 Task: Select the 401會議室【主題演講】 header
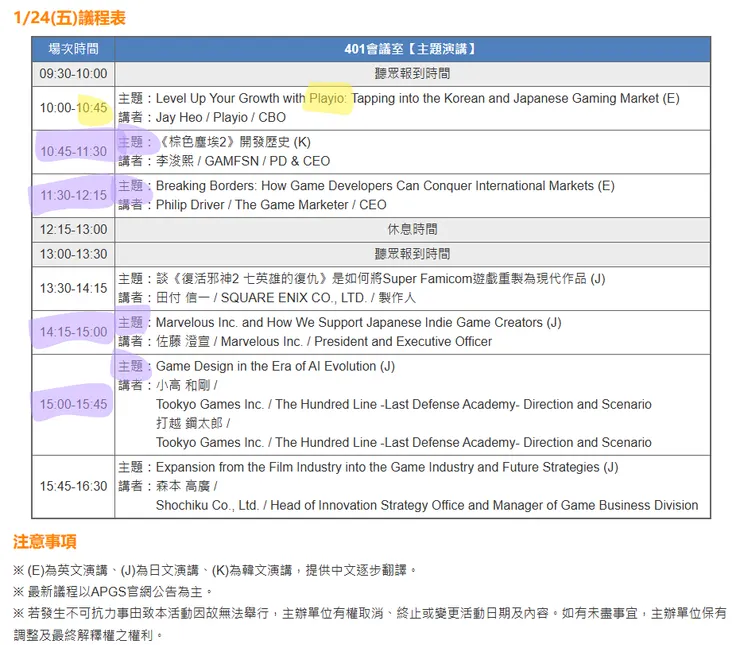pos(412,49)
